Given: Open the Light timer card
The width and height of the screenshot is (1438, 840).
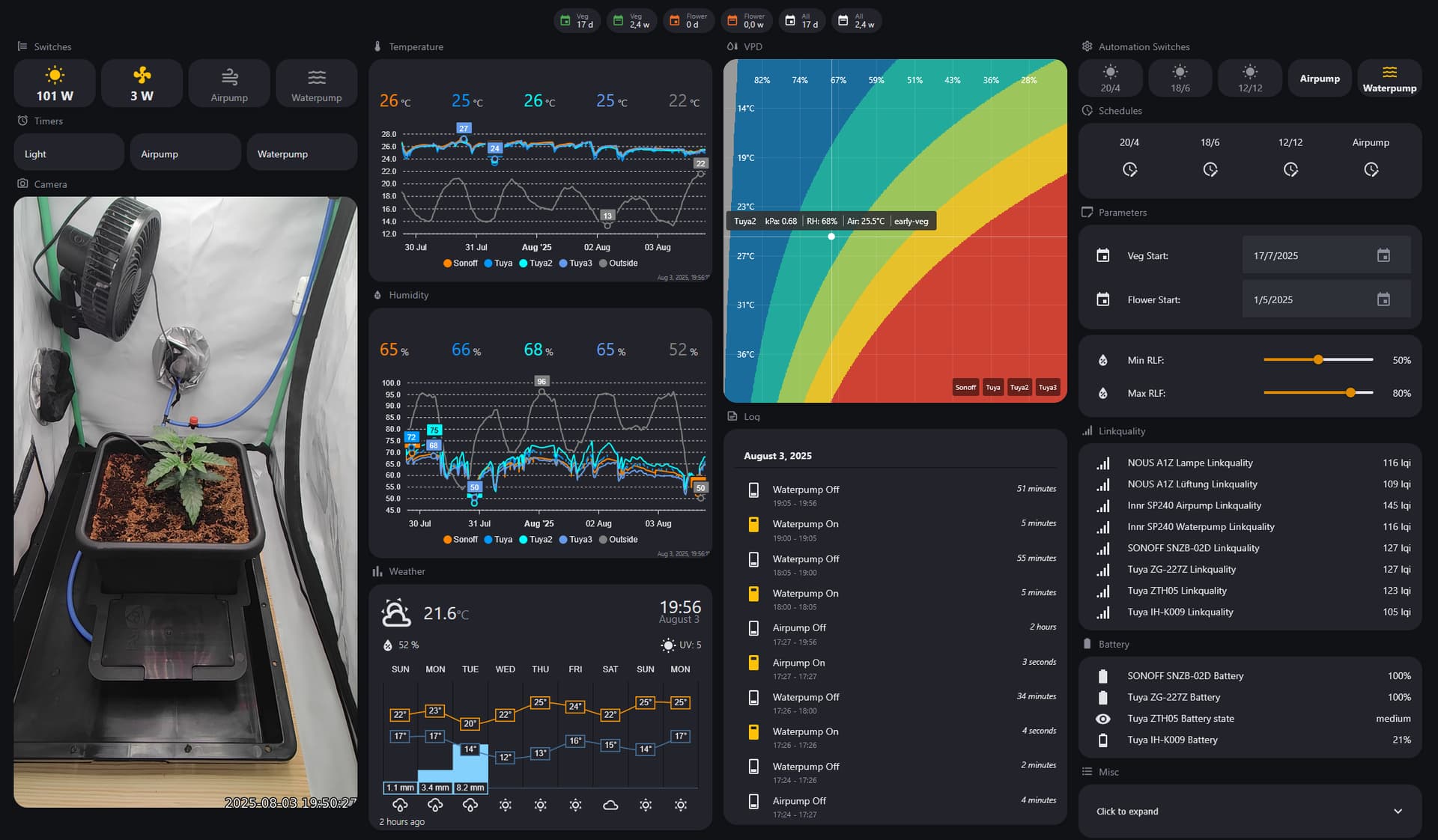Looking at the screenshot, I should tap(68, 153).
